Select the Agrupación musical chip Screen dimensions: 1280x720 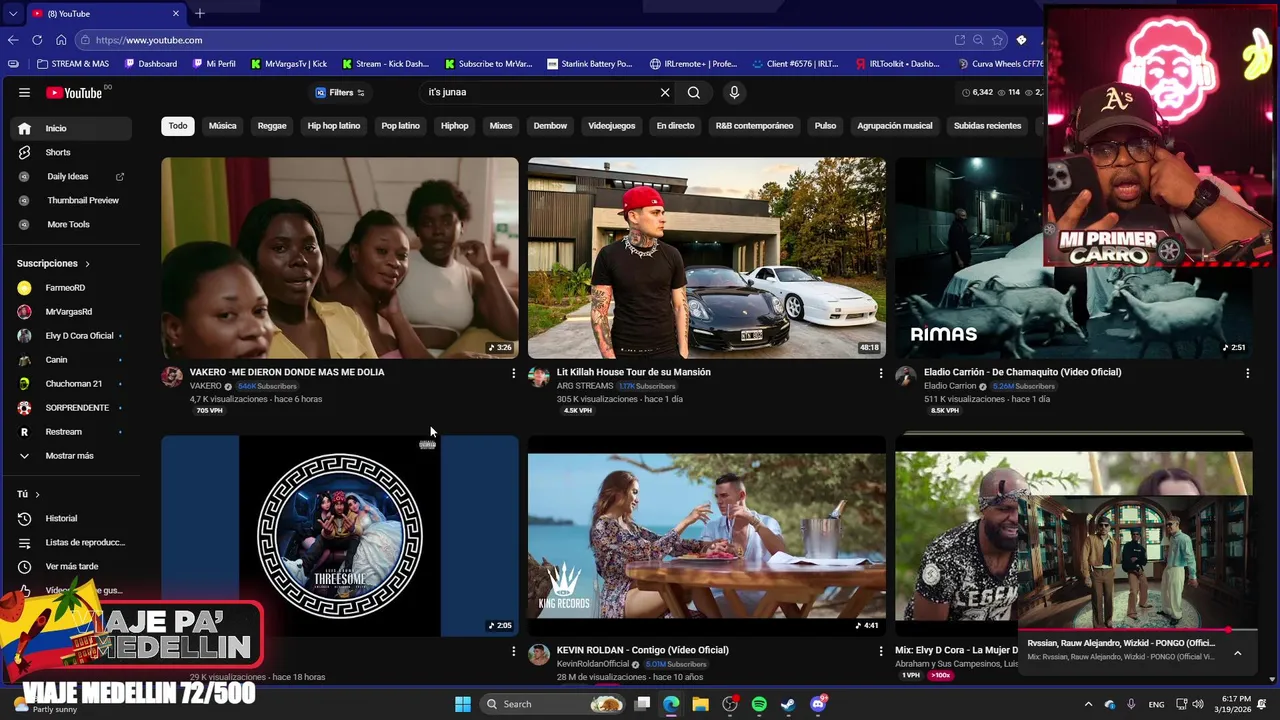(x=895, y=126)
